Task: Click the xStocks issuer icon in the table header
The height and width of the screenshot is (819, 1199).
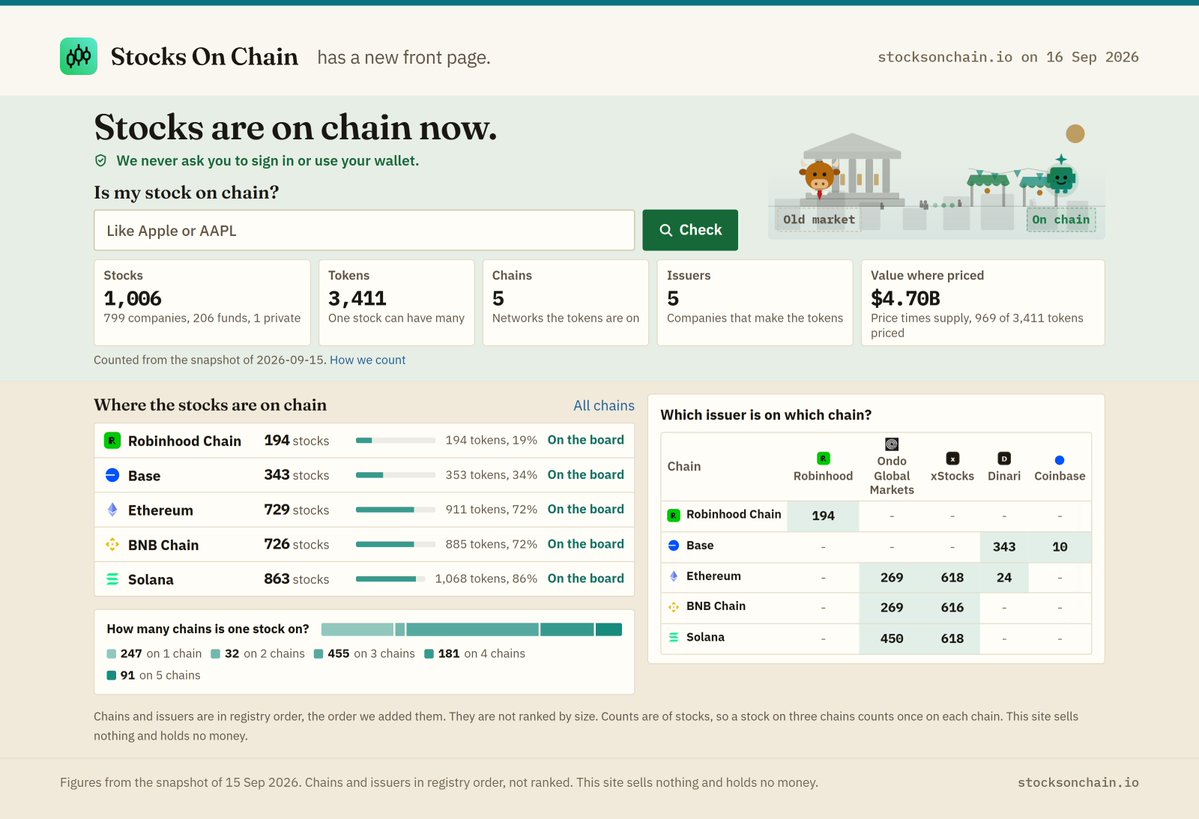Action: 952,458
